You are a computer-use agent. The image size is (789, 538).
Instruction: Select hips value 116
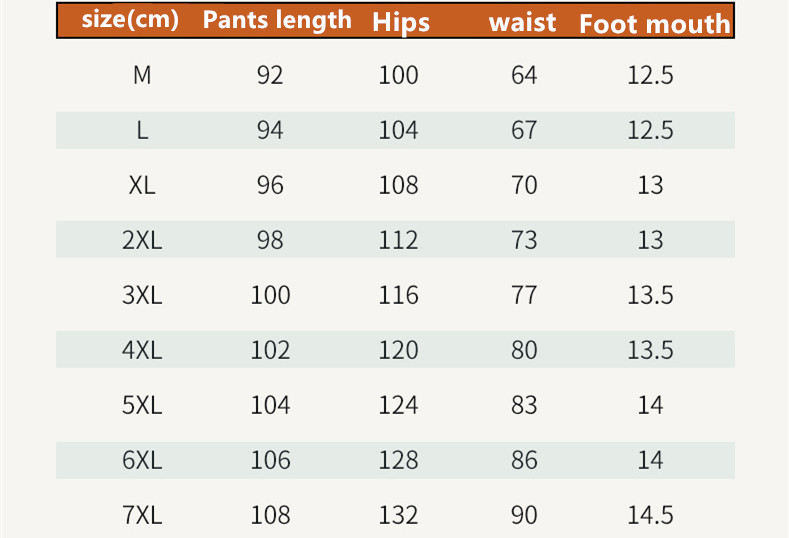(x=398, y=295)
